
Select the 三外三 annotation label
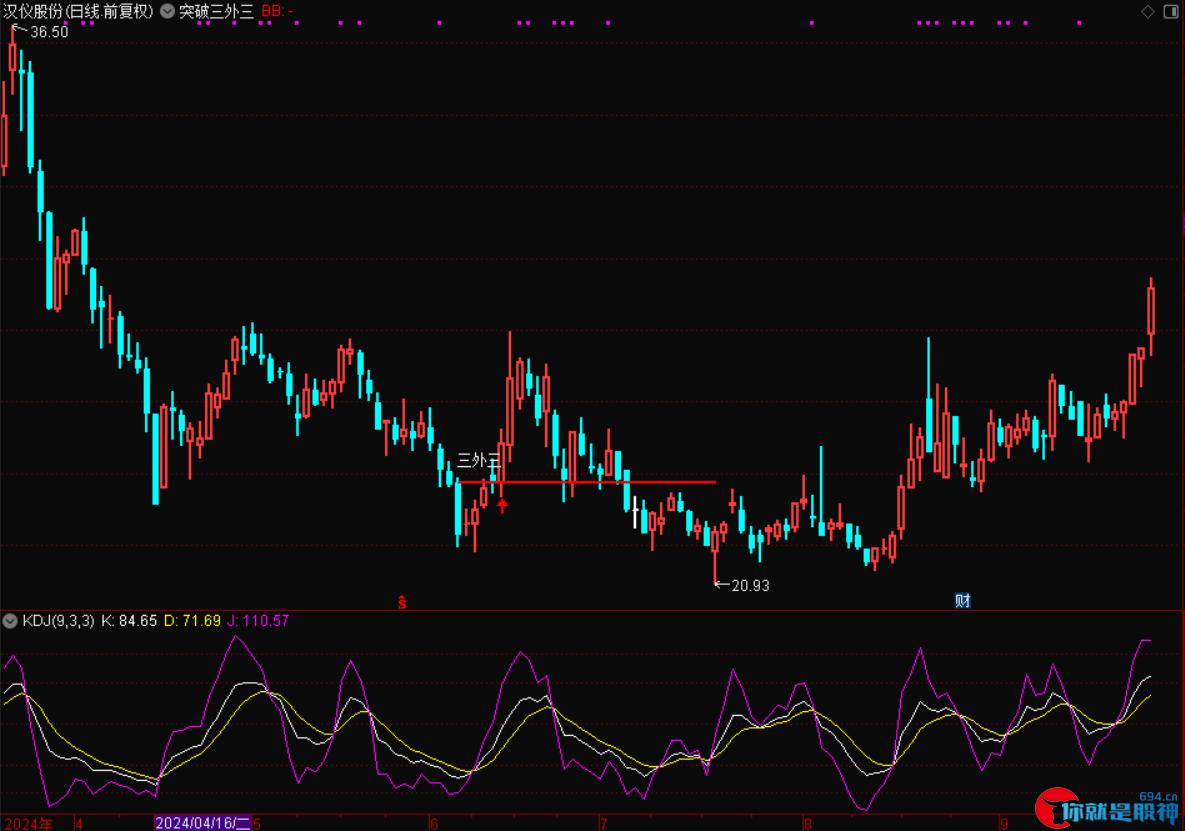[x=479, y=460]
